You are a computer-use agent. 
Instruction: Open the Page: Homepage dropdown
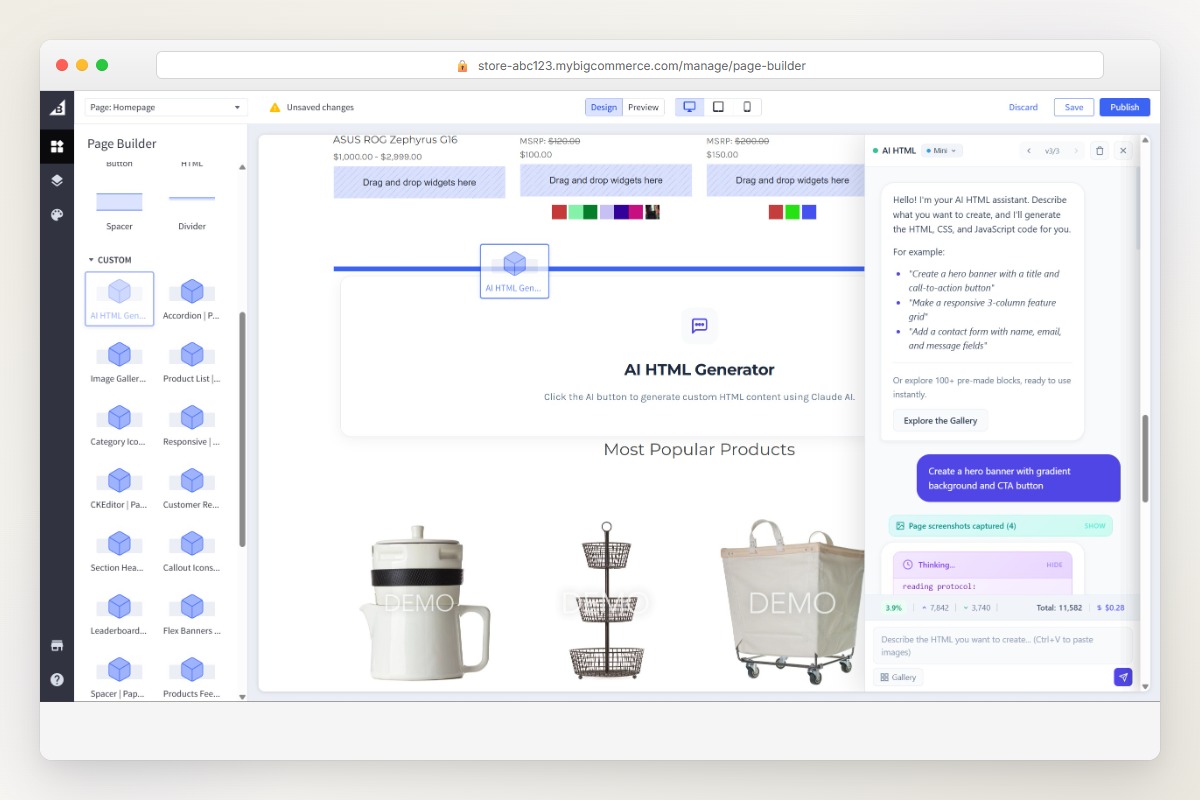(165, 107)
